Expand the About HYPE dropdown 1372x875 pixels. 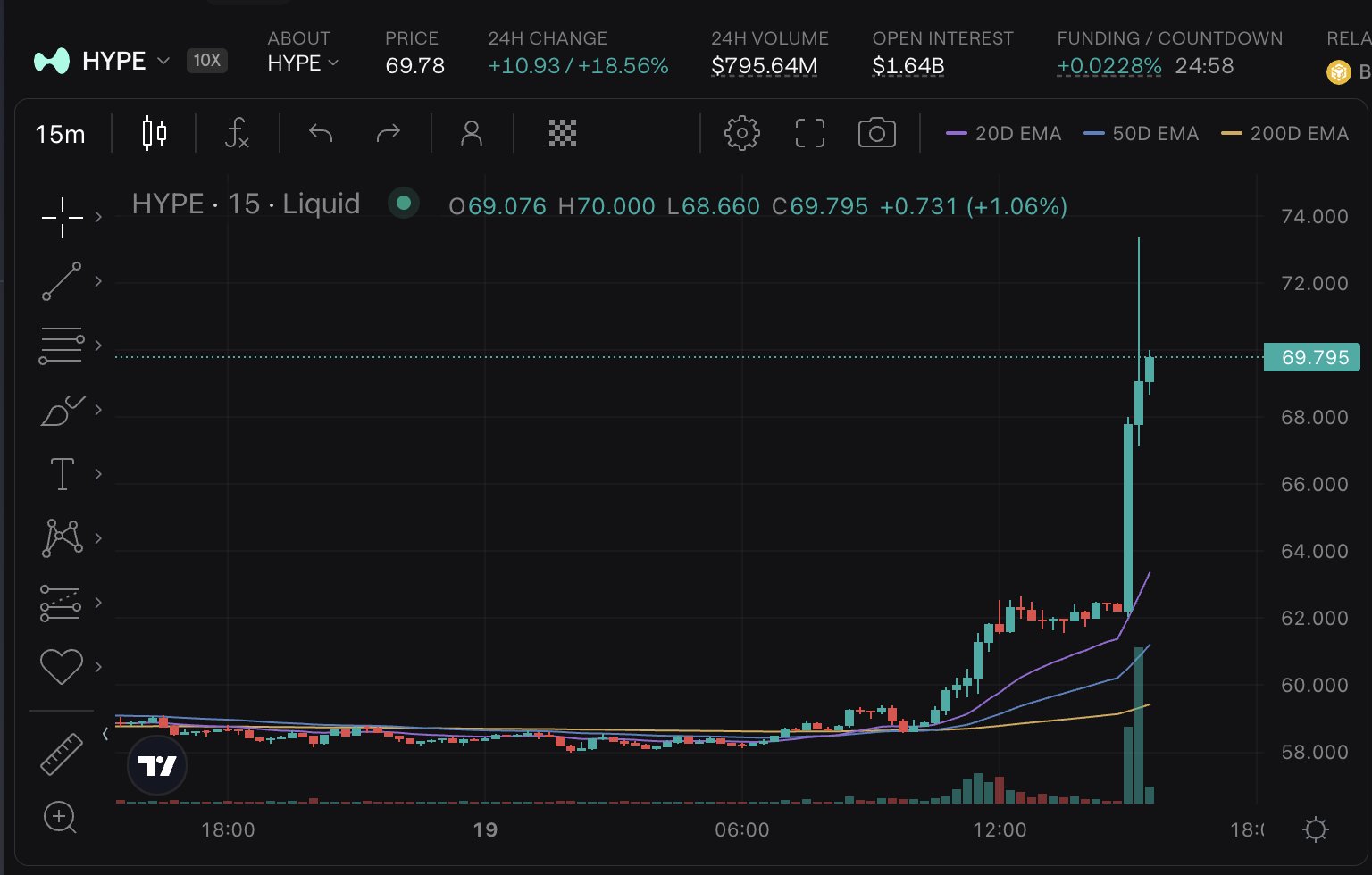[x=303, y=63]
